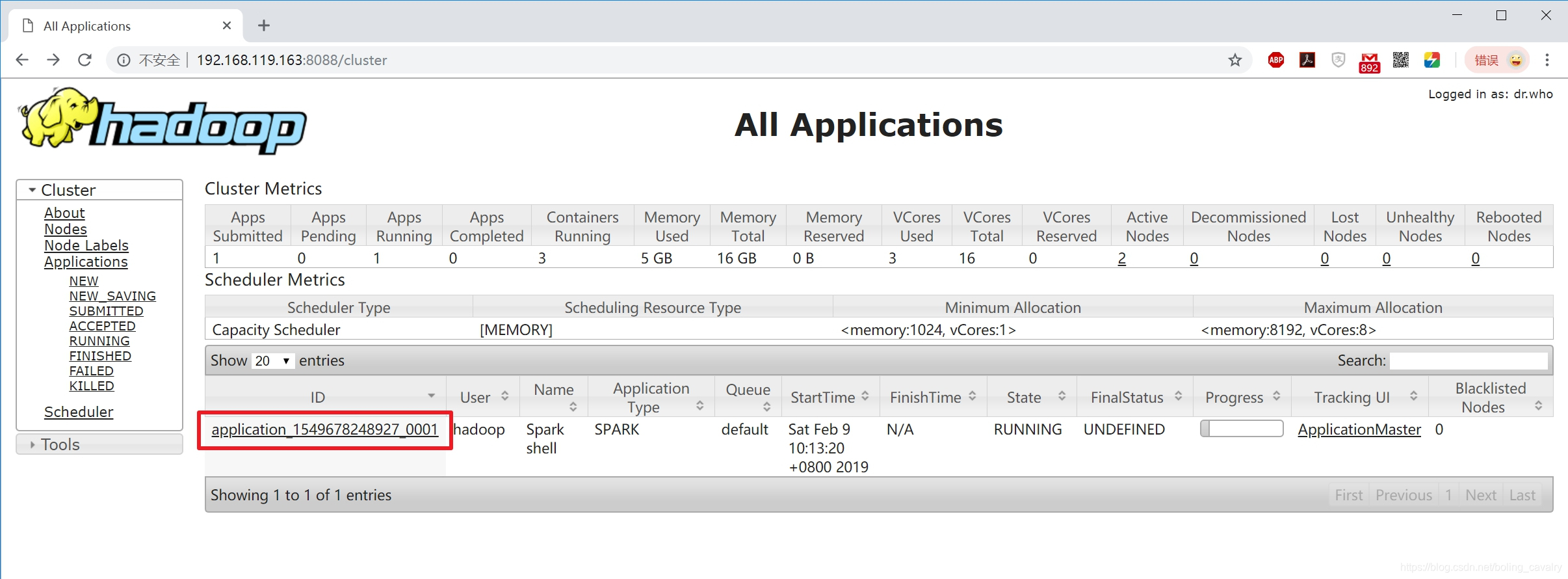The width and height of the screenshot is (1568, 579).
Task: Open the Adobe Acrobat extension icon
Action: (x=1307, y=61)
